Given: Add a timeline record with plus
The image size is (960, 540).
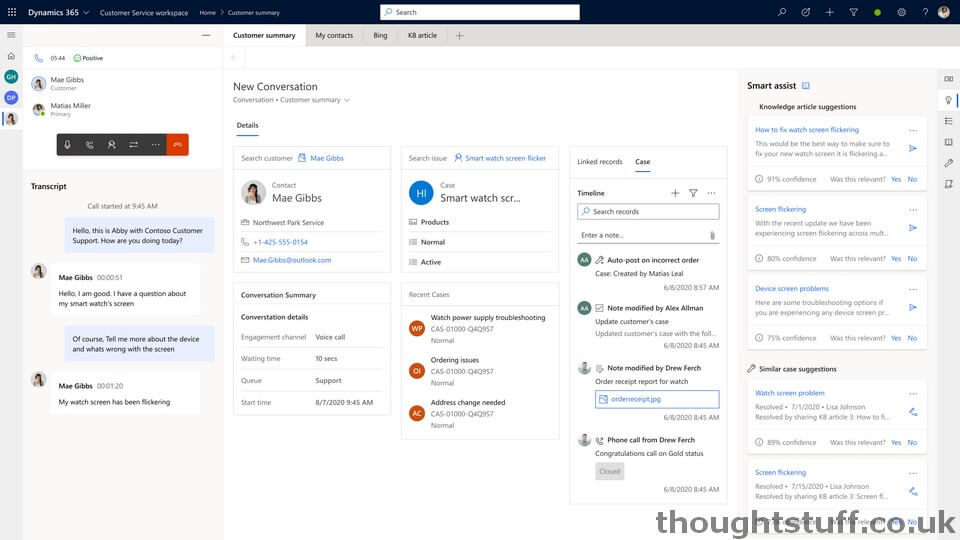Looking at the screenshot, I should tap(675, 193).
